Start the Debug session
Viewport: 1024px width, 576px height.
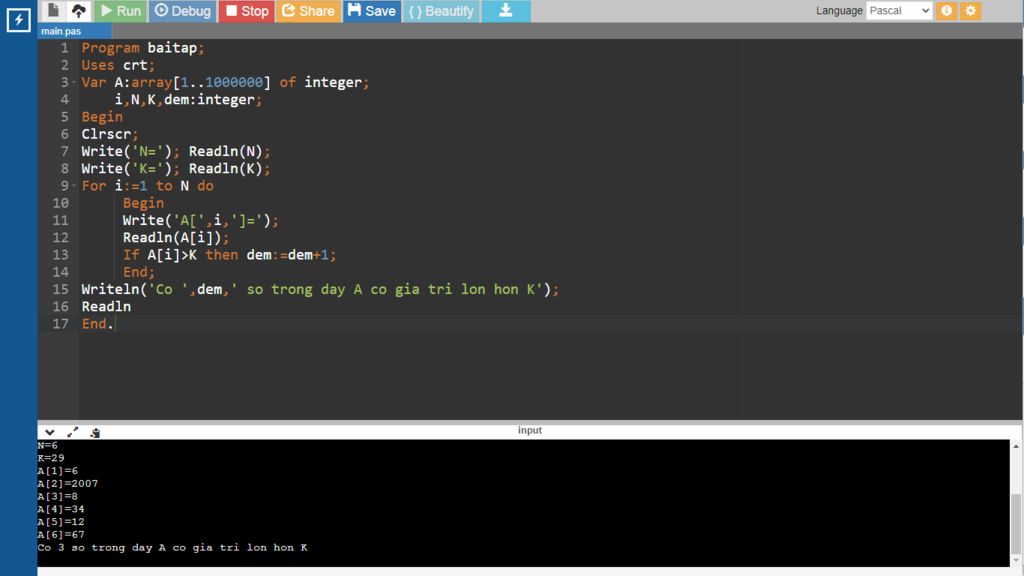point(183,10)
